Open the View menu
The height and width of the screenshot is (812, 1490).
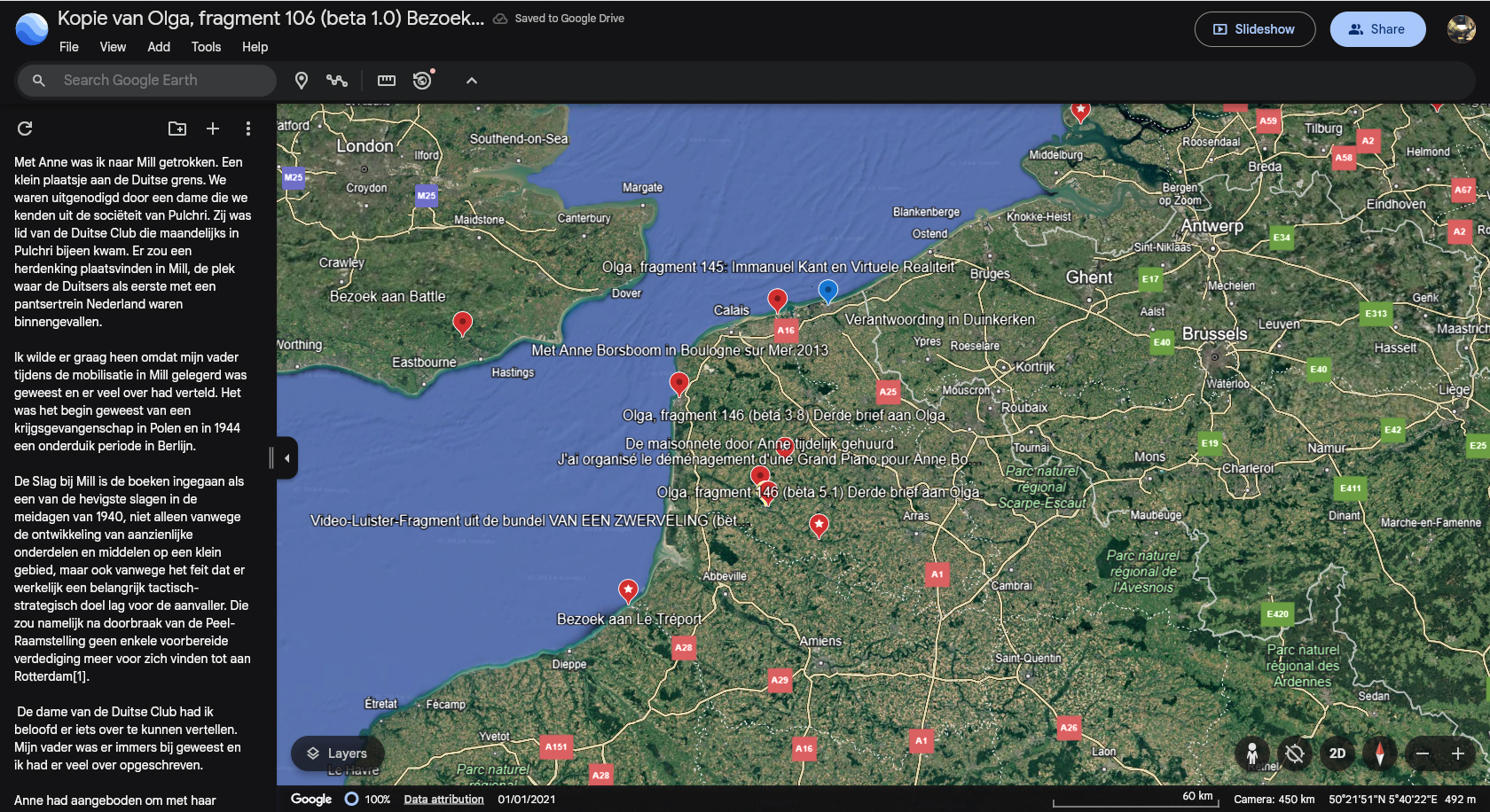113,47
